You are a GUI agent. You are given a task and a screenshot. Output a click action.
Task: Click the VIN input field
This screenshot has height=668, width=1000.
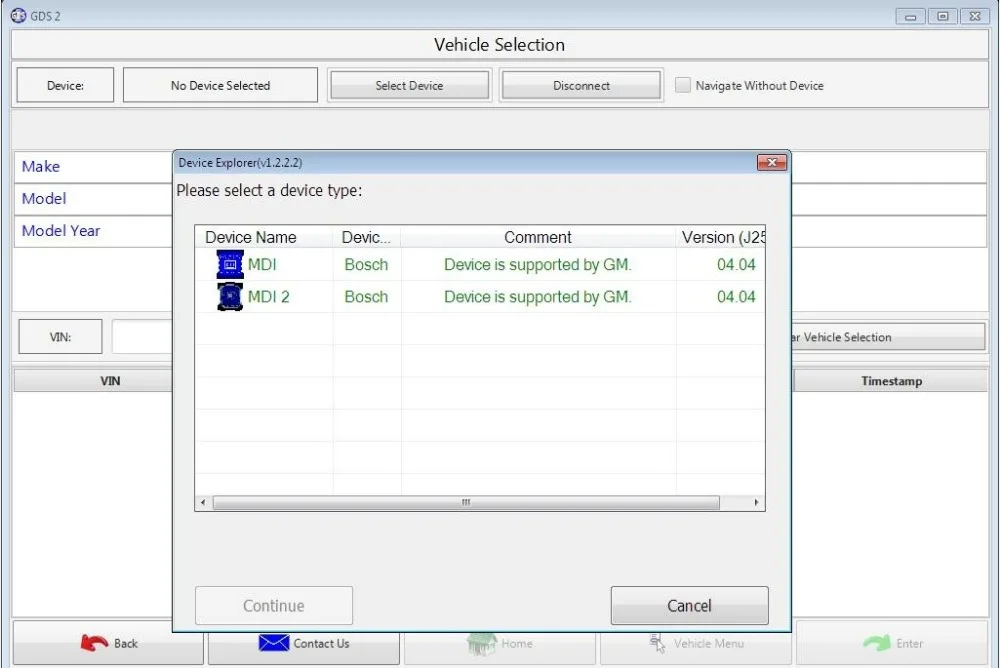click(x=142, y=336)
